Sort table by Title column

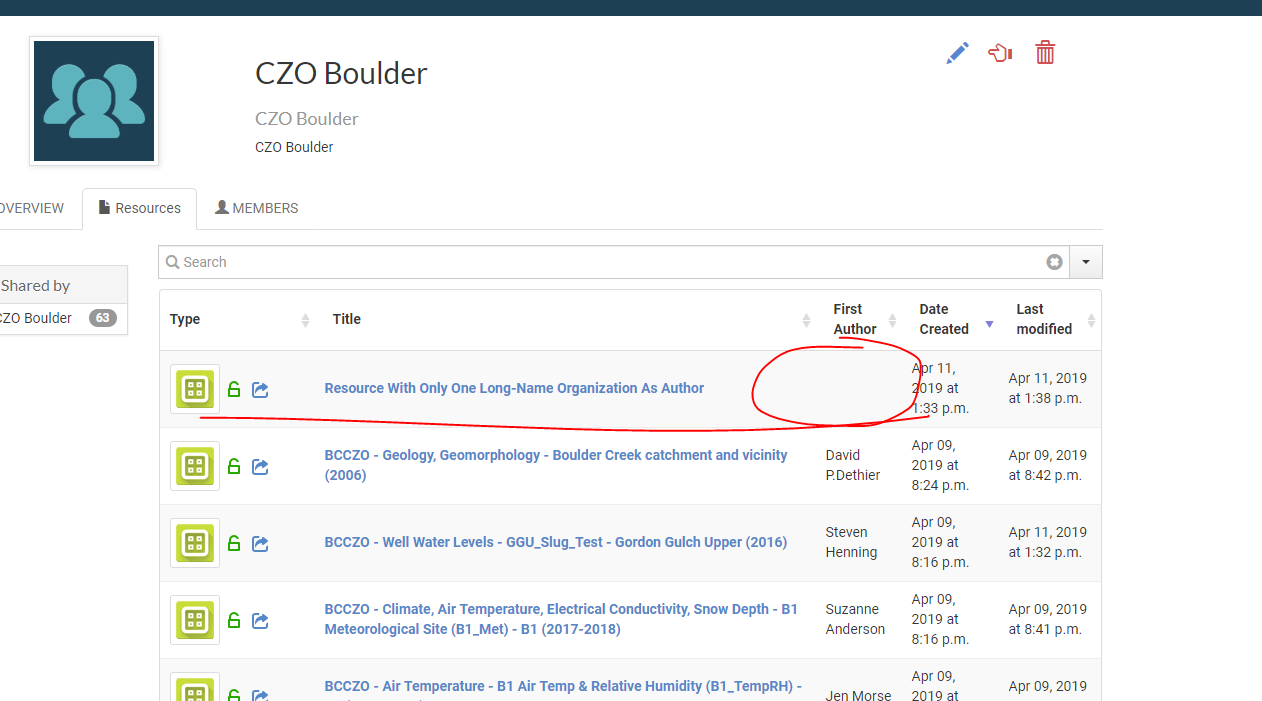pyautogui.click(x=570, y=320)
